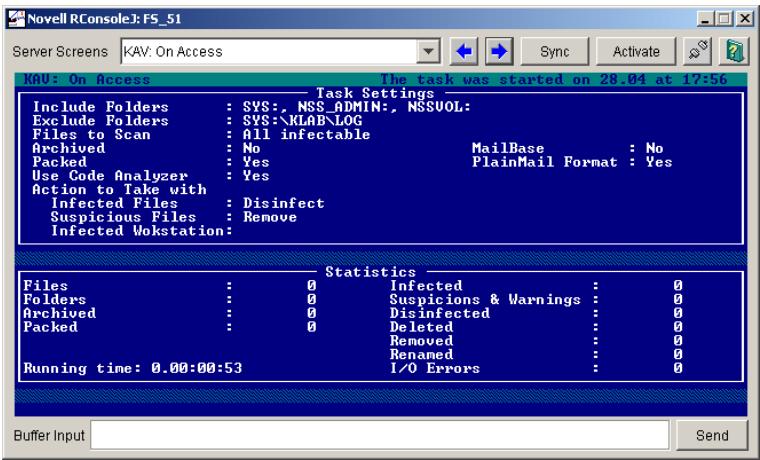Go to next server screen (right arrow)
This screenshot has width=760, height=460.
pos(499,51)
